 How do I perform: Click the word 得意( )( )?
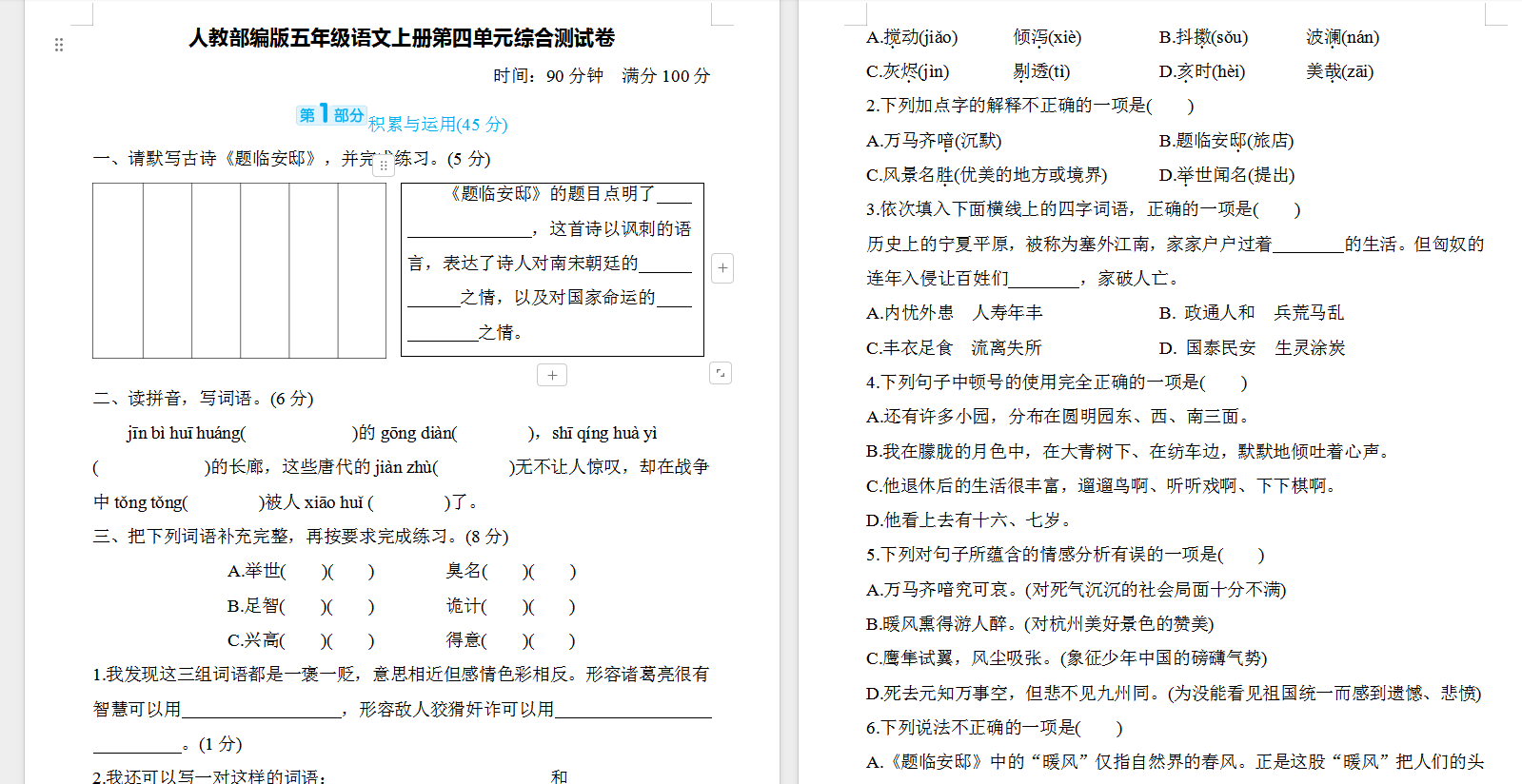click(x=511, y=640)
